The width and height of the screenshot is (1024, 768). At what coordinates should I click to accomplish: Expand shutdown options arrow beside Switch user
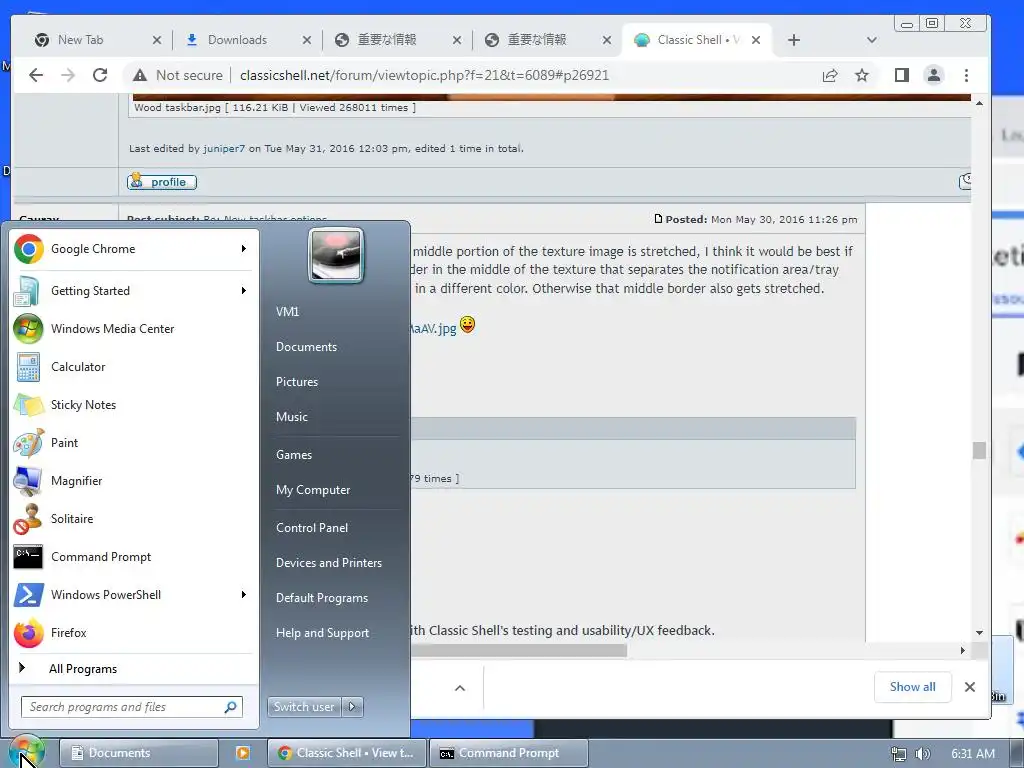click(x=353, y=707)
